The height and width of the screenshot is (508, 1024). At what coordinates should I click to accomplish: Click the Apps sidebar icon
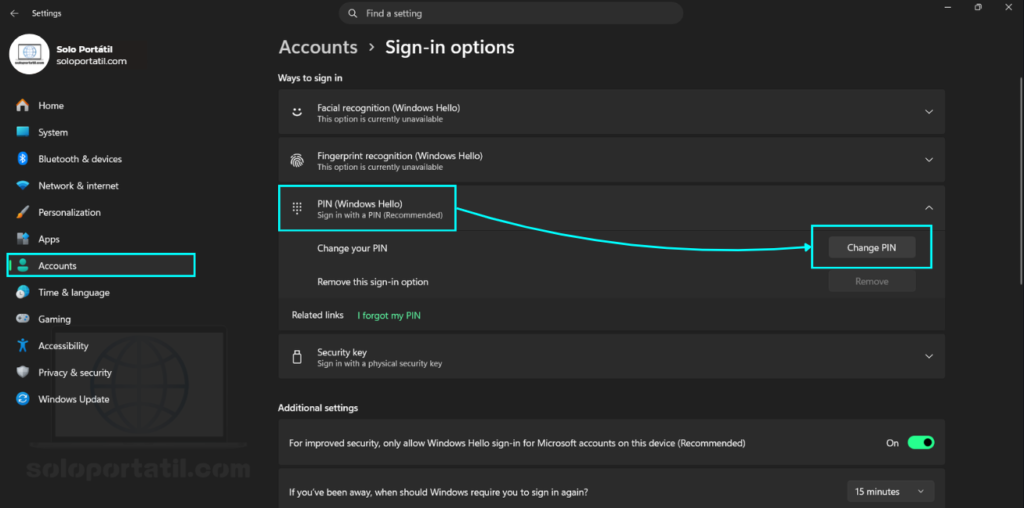tap(23, 239)
